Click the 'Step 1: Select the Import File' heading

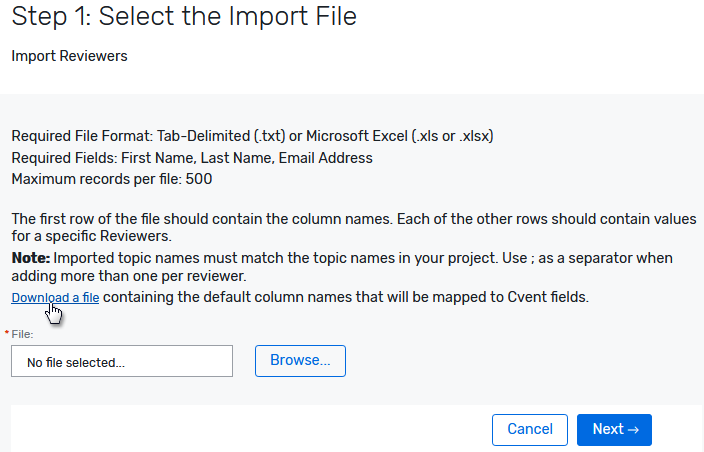184,17
